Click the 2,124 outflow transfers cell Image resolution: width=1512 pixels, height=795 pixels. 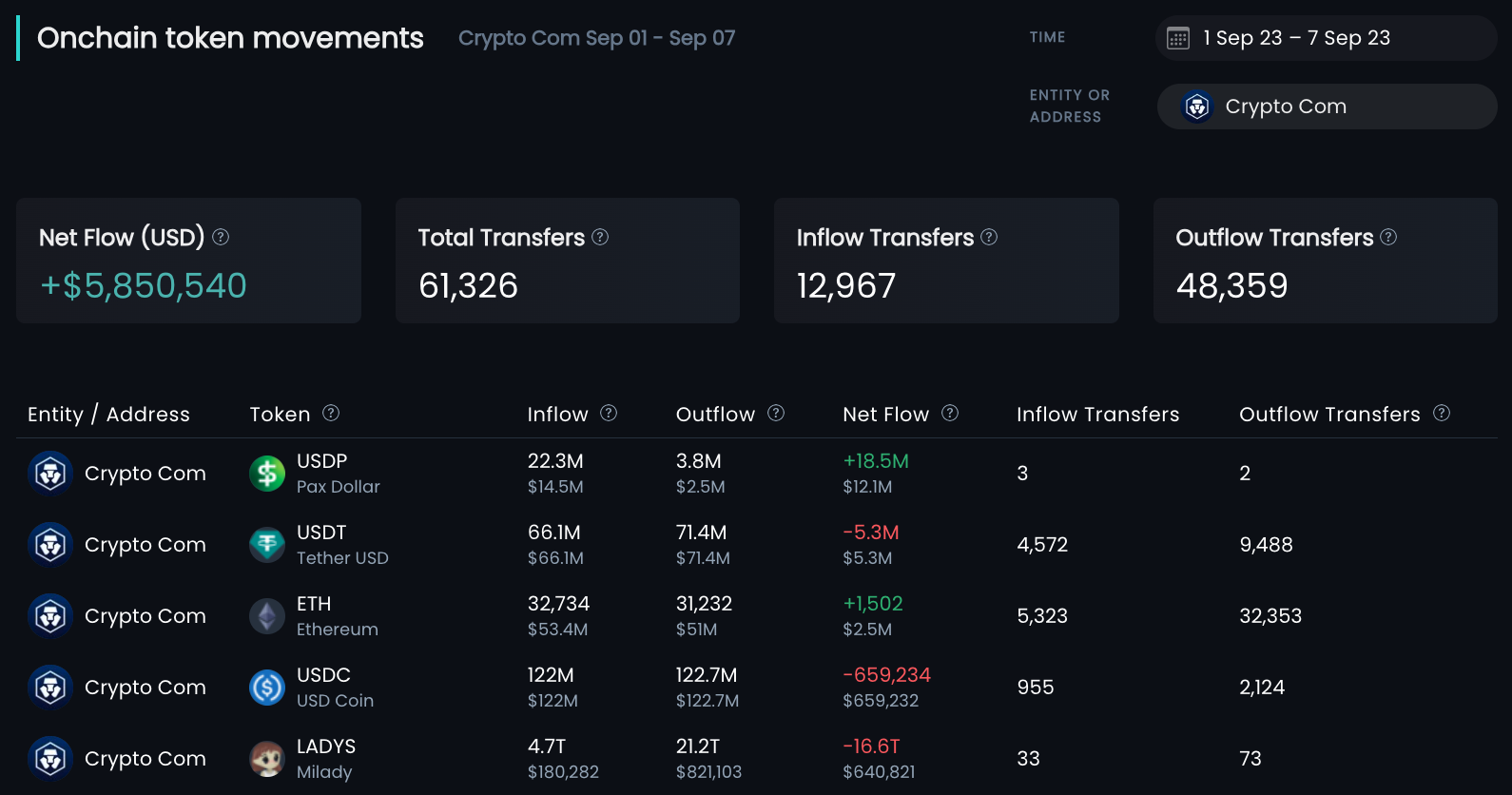pos(1262,688)
